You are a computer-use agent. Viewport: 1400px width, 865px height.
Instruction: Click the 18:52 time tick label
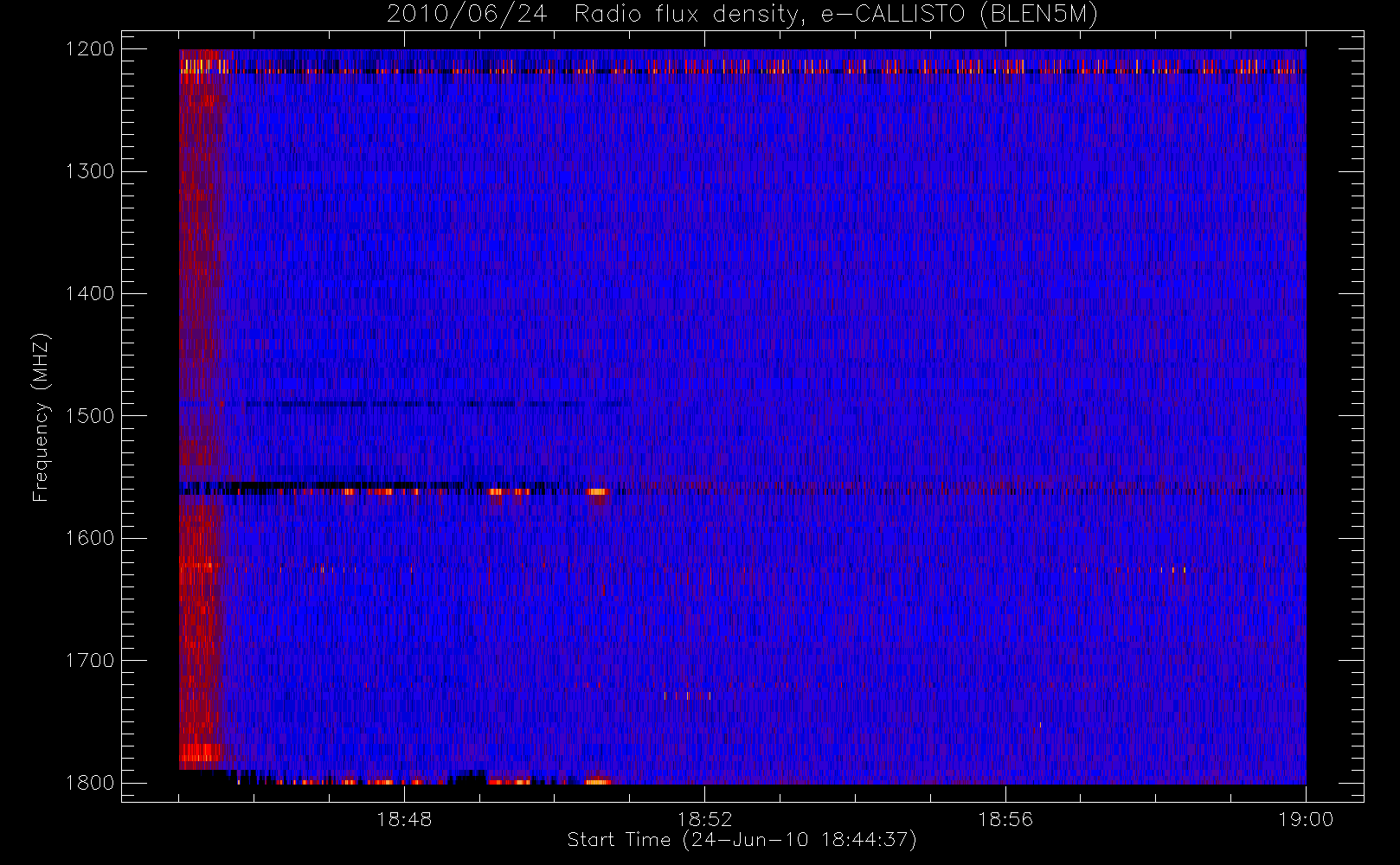coord(704,819)
